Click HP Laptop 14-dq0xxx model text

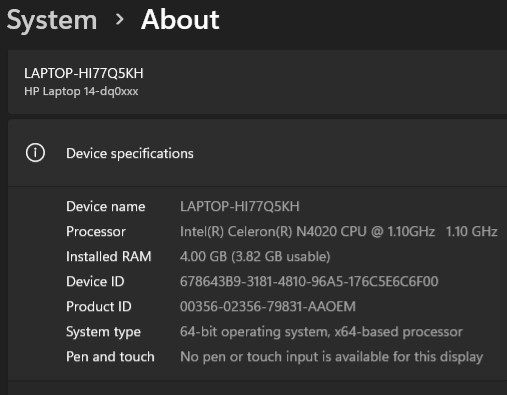81,91
